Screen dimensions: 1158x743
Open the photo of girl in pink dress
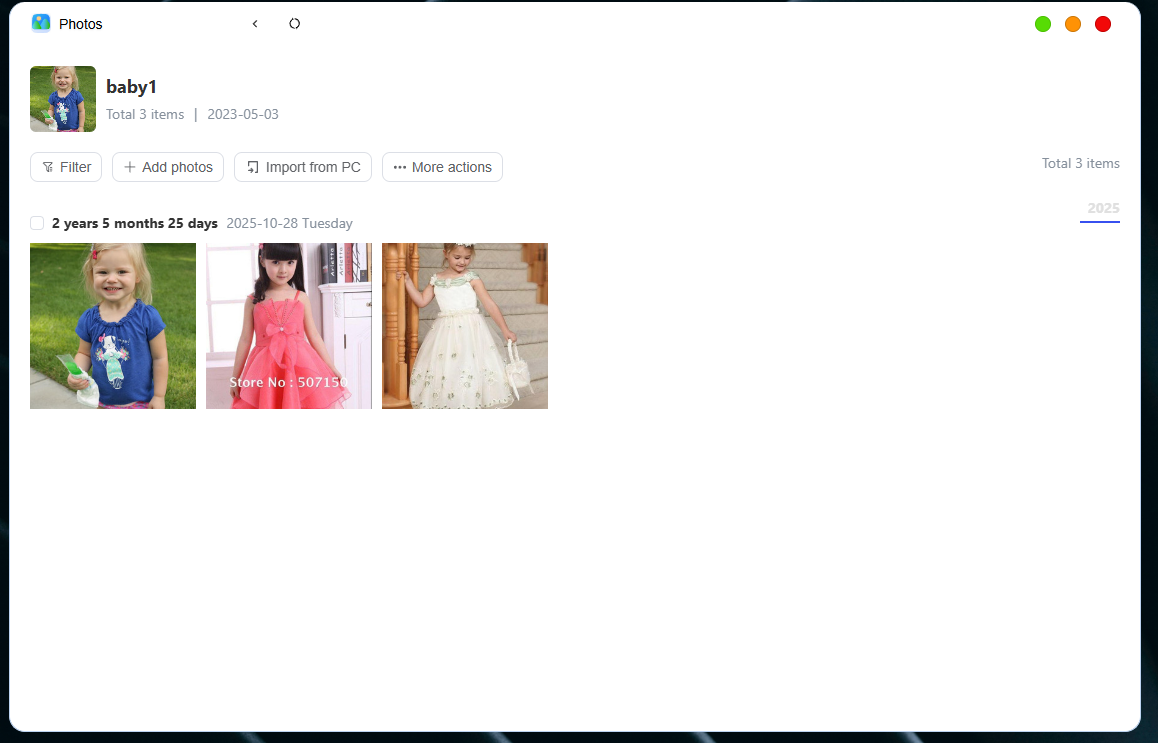289,326
